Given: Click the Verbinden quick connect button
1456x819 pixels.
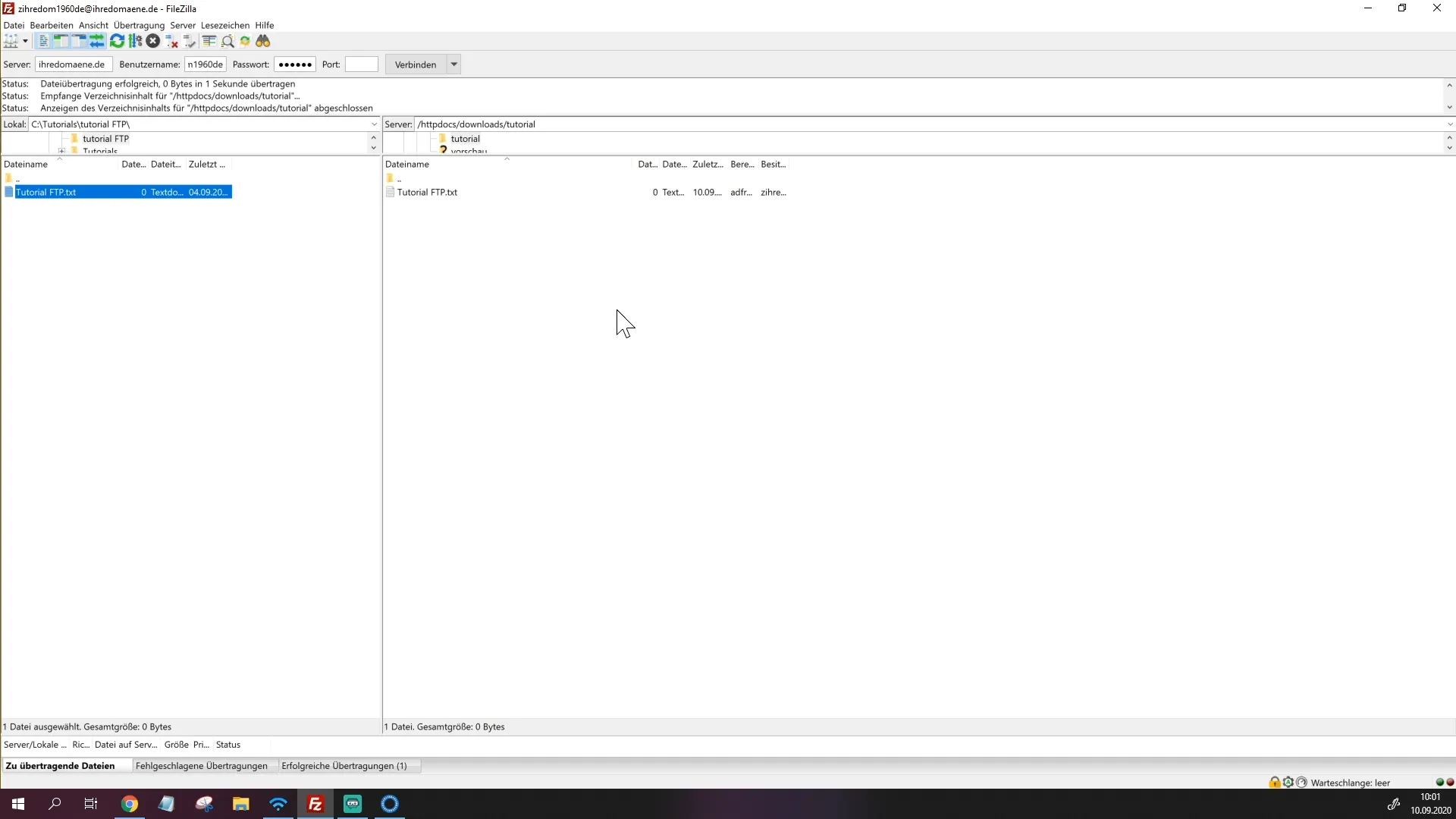Looking at the screenshot, I should point(416,64).
